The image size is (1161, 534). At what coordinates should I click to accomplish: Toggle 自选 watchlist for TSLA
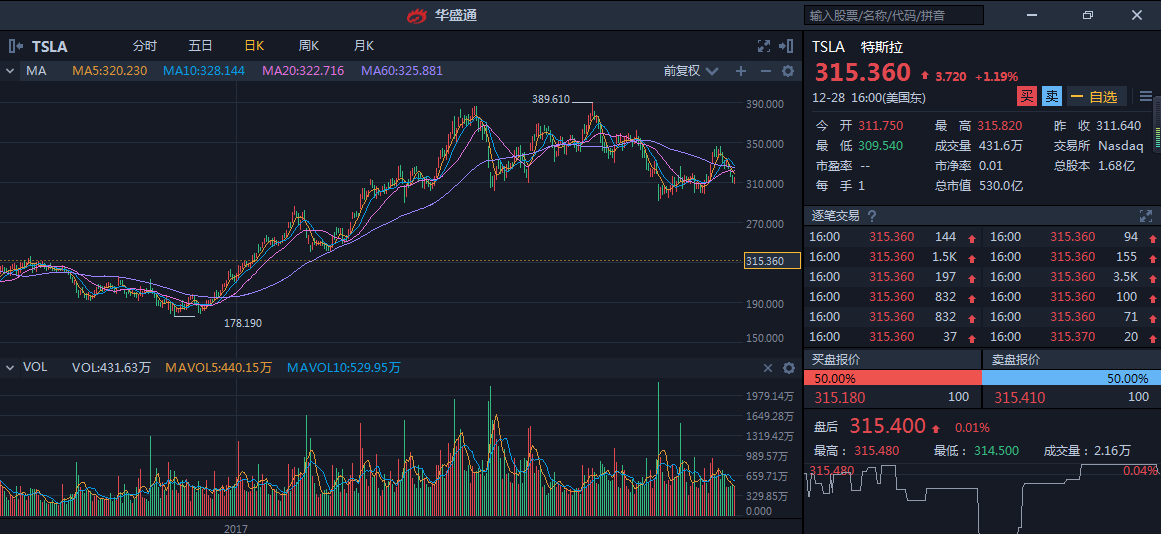[1094, 97]
